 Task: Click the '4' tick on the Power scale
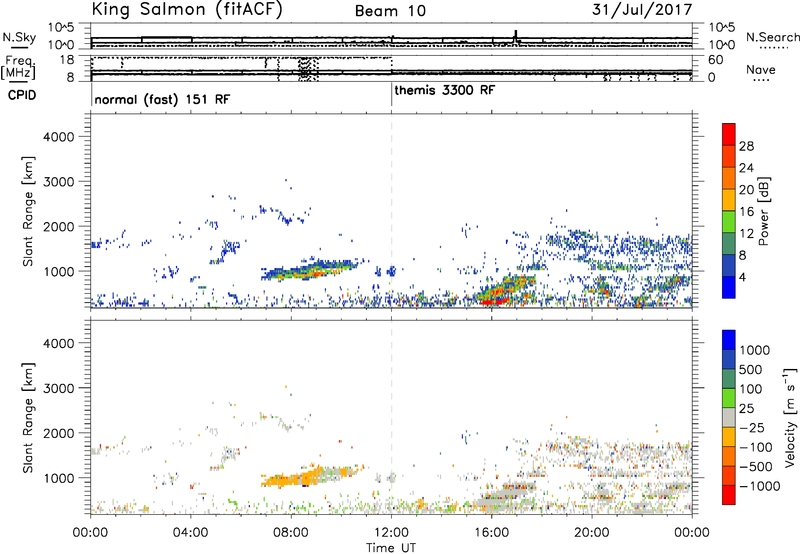(x=743, y=277)
